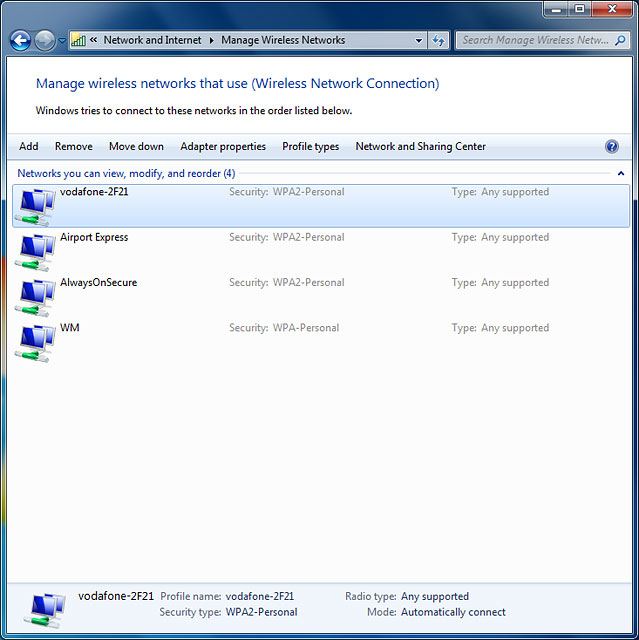Click the Manage Wireless Networks breadcrumb

[x=283, y=40]
